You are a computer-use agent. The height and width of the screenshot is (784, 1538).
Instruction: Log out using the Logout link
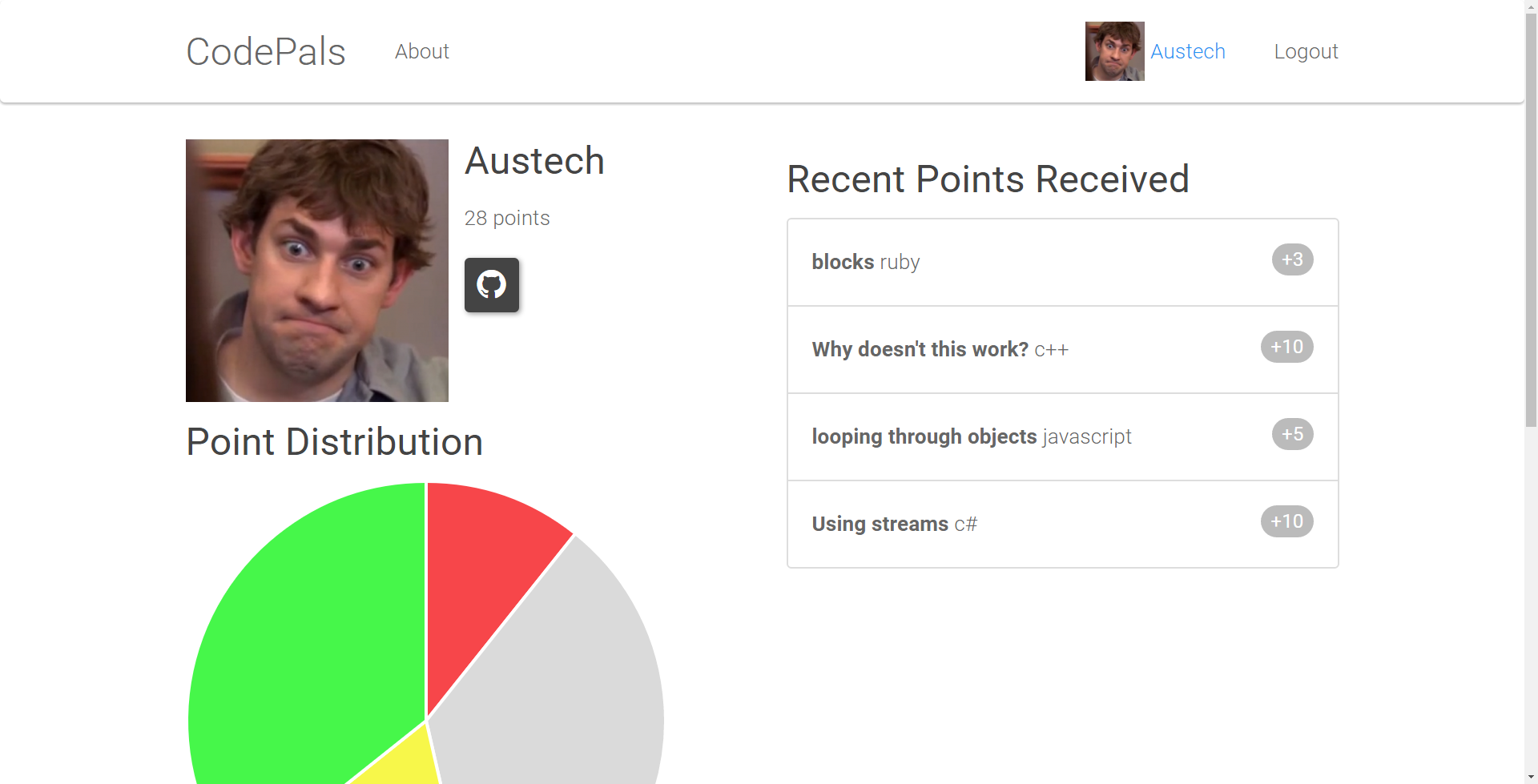pos(1306,51)
